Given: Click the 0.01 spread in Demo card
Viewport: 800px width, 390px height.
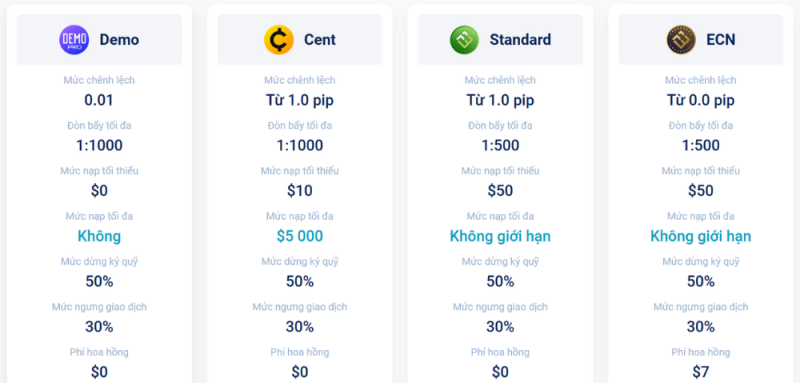Looking at the screenshot, I should [99, 100].
